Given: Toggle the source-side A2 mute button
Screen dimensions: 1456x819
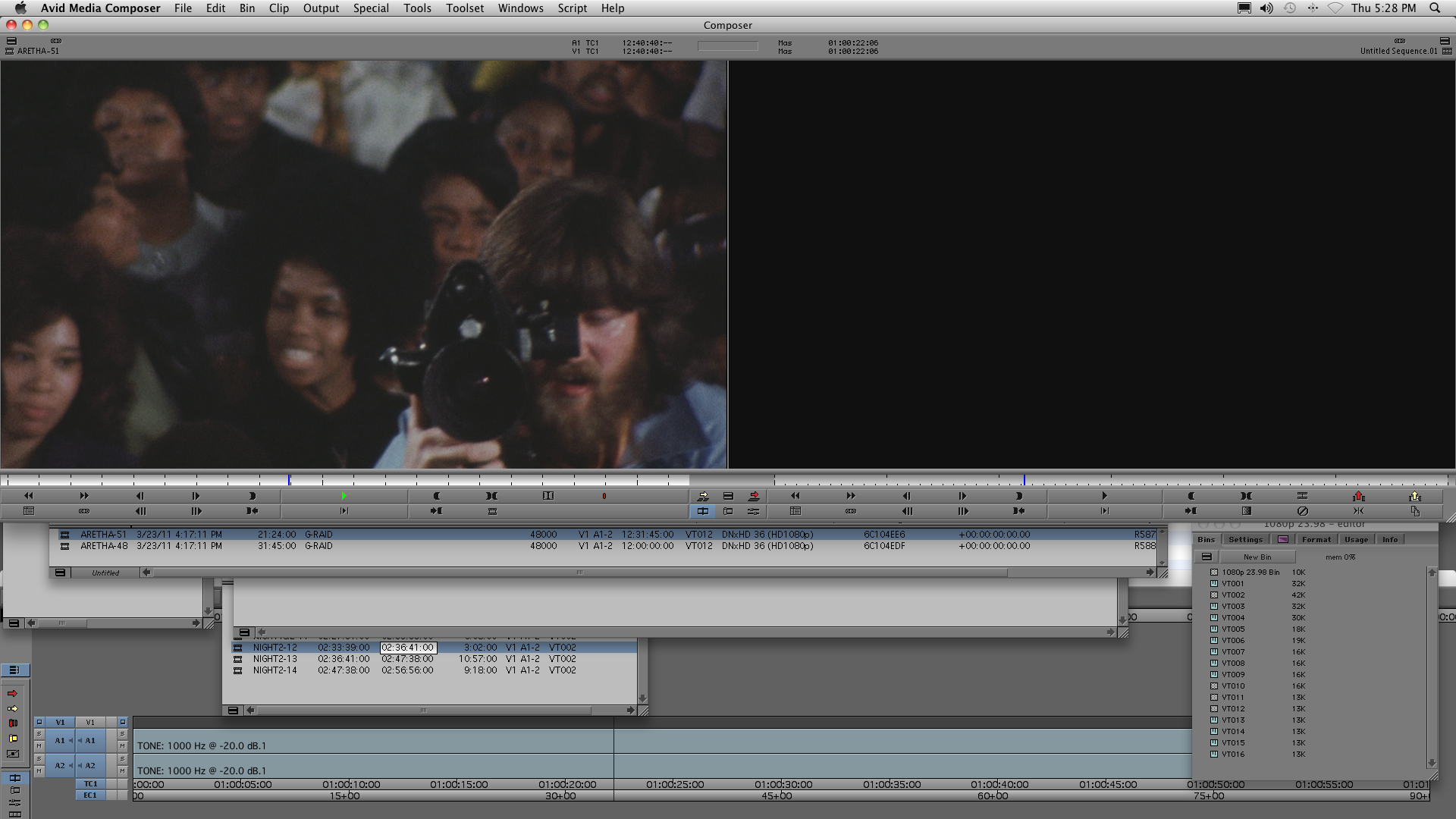Looking at the screenshot, I should pos(39,770).
